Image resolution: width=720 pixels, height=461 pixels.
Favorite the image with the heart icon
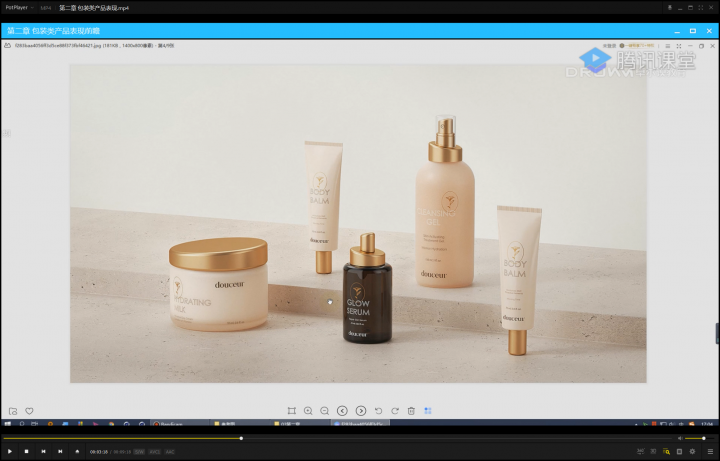click(x=29, y=411)
